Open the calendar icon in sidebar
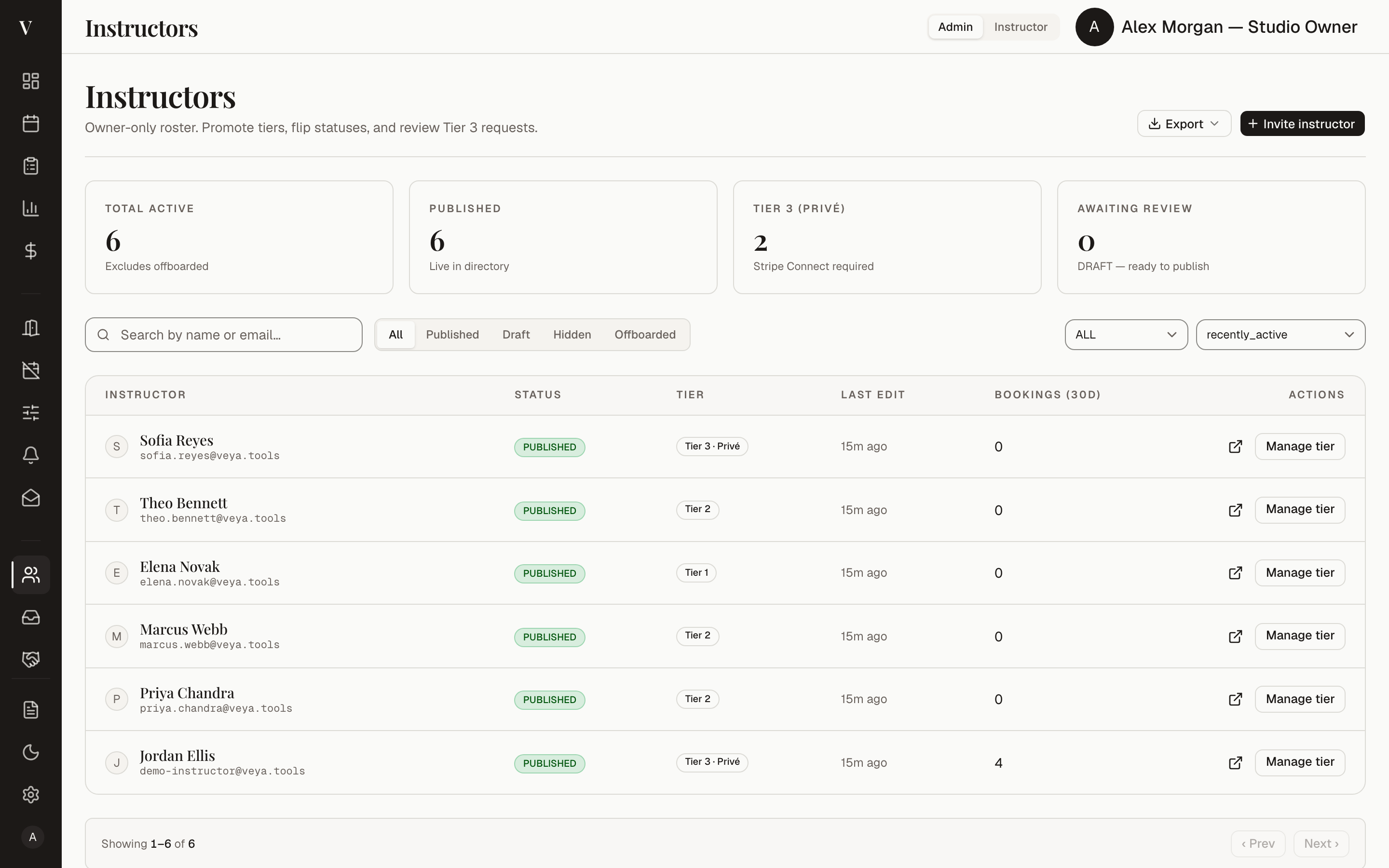The height and width of the screenshot is (868, 1389). tap(30, 123)
